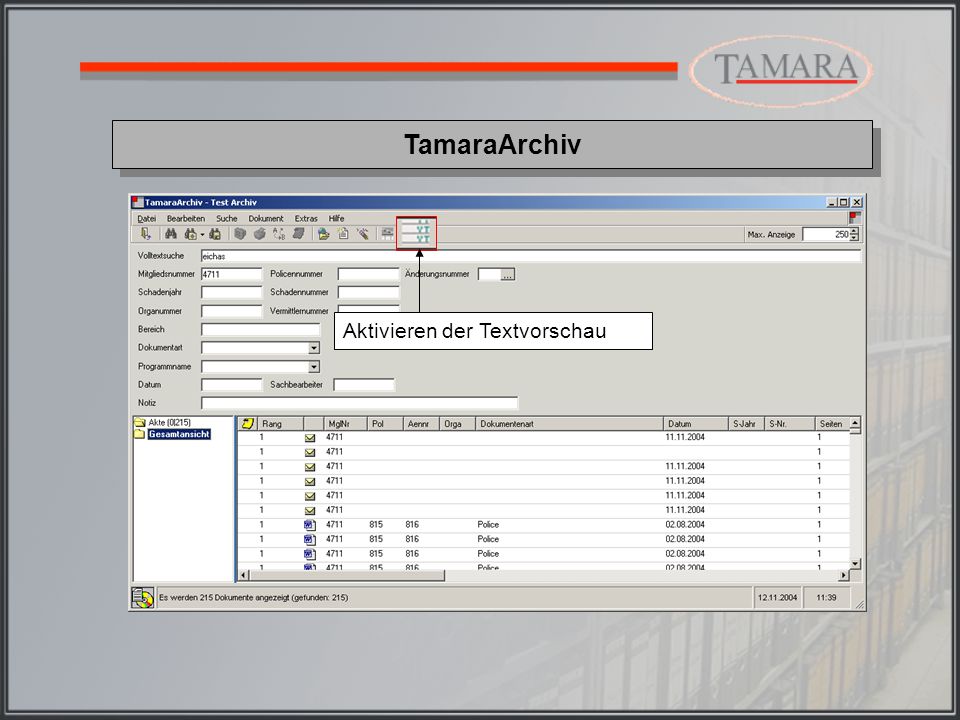Viewport: 960px width, 720px height.
Task: Click the horizontal scrollbar left arrow
Action: point(244,576)
